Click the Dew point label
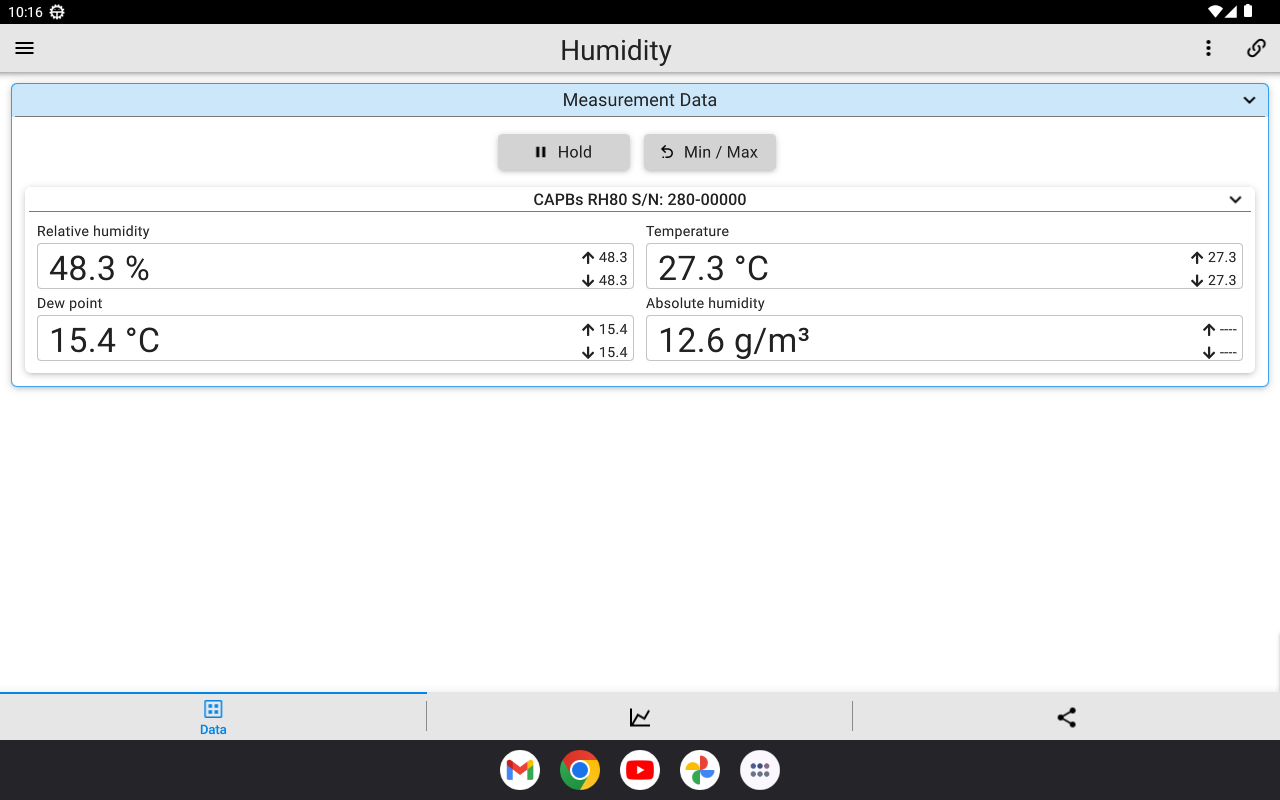Screen dimensions: 1280x800 pos(70,303)
